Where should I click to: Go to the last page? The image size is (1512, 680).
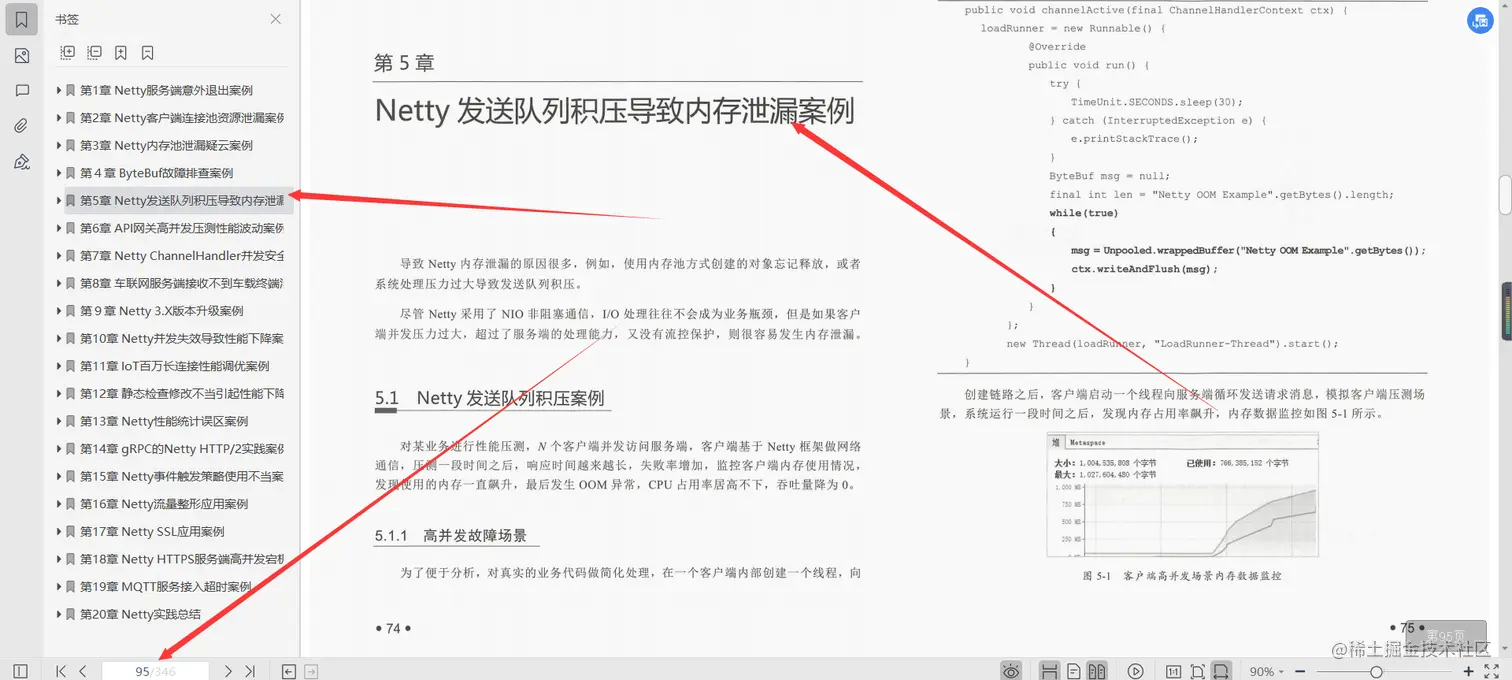pyautogui.click(x=251, y=670)
